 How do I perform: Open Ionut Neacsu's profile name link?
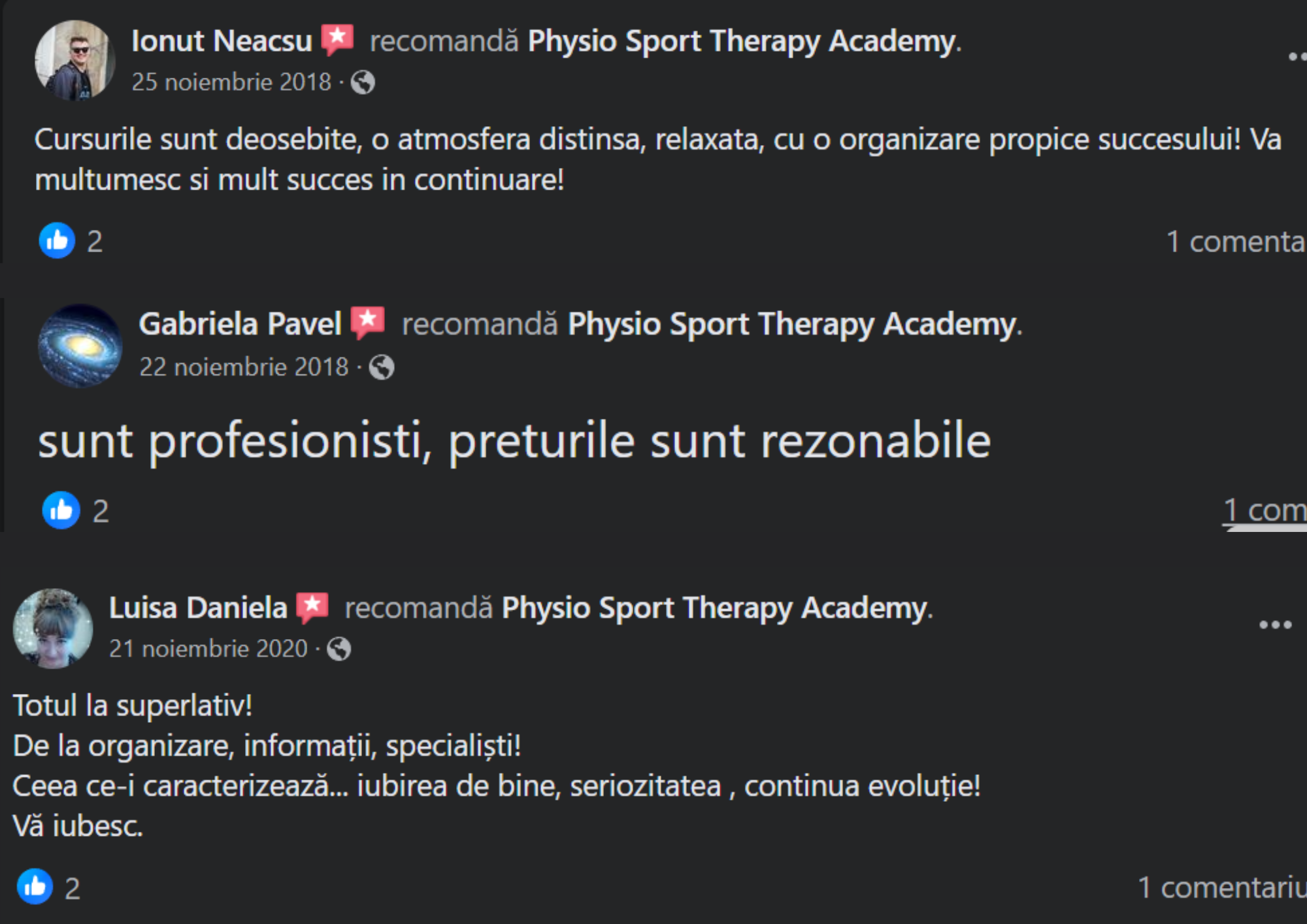[222, 41]
